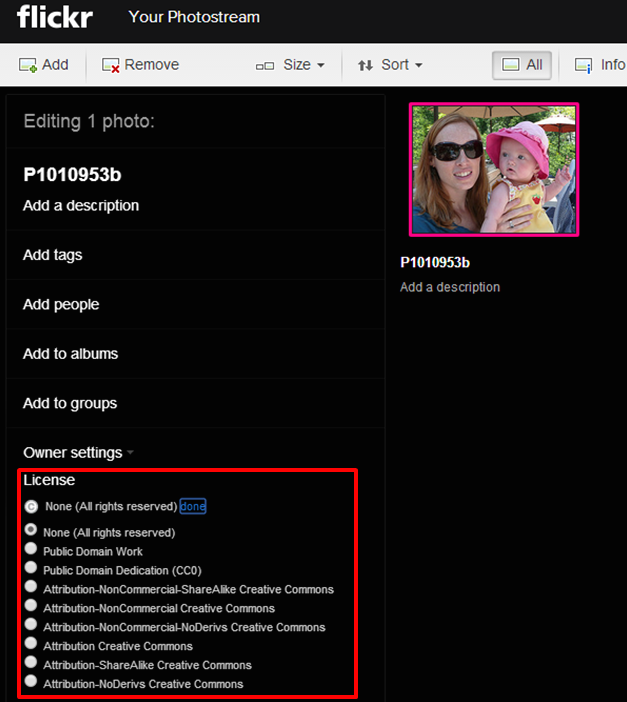Click title P1010953b under the thumbnail

tap(435, 262)
